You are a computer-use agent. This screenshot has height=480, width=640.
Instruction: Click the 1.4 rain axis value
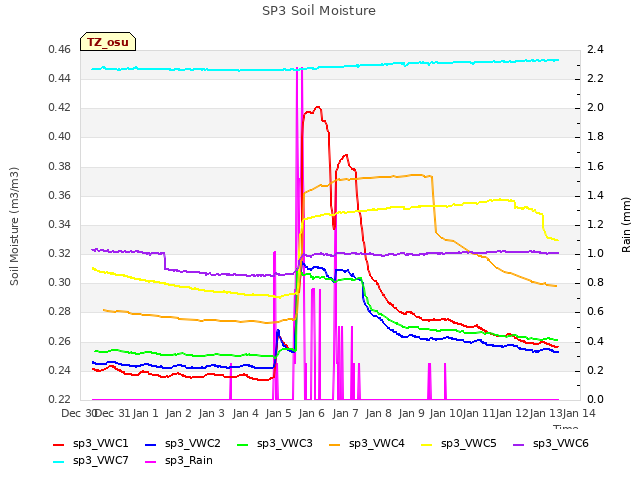click(595, 196)
